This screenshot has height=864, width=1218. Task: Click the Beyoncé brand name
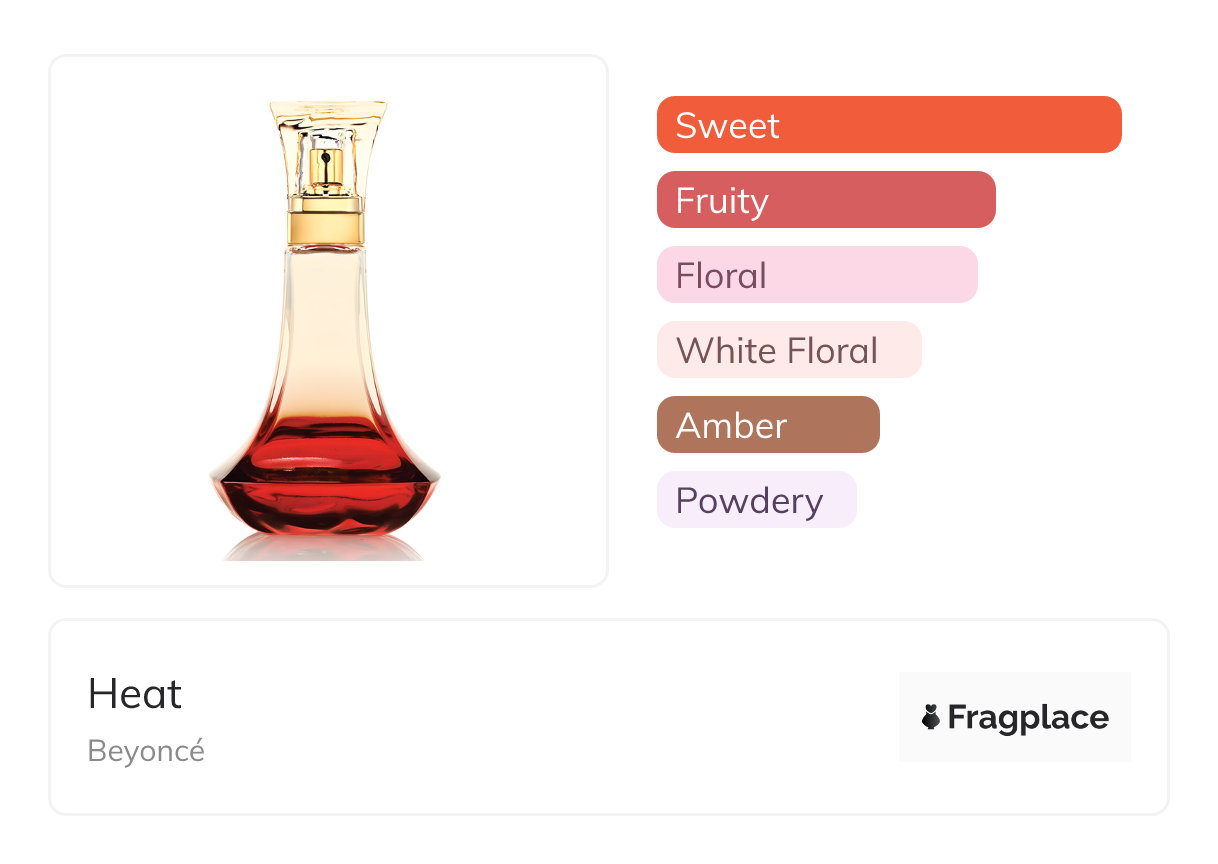tap(146, 751)
